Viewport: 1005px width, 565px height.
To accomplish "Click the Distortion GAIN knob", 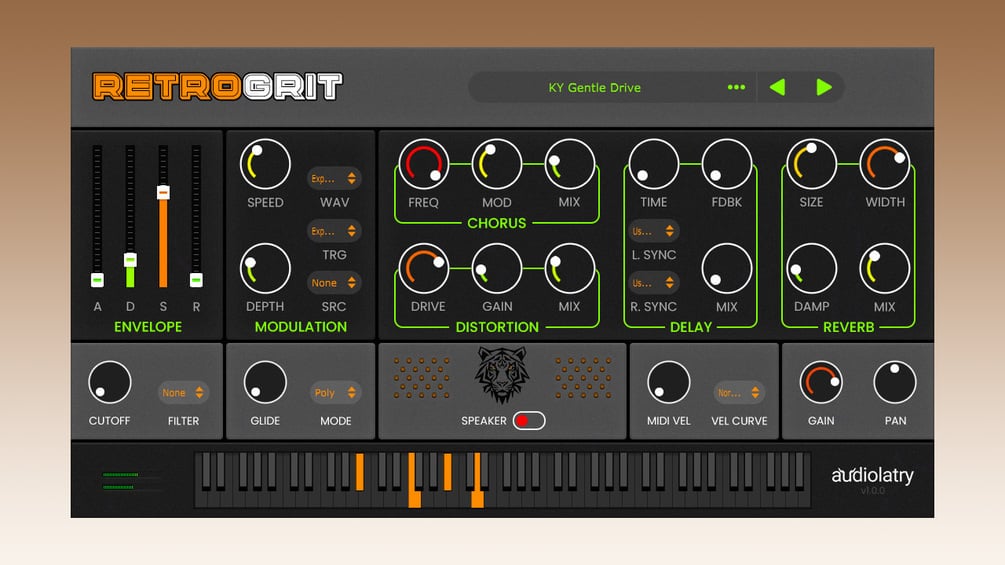I will [497, 268].
